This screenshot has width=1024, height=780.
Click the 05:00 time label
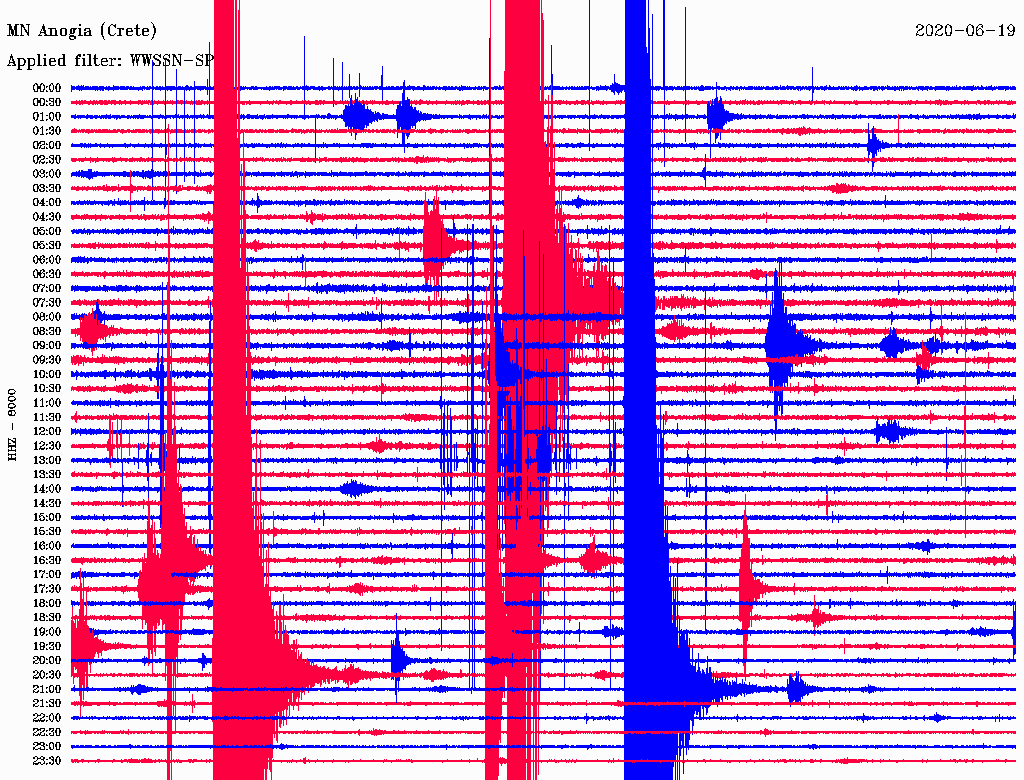[47, 231]
